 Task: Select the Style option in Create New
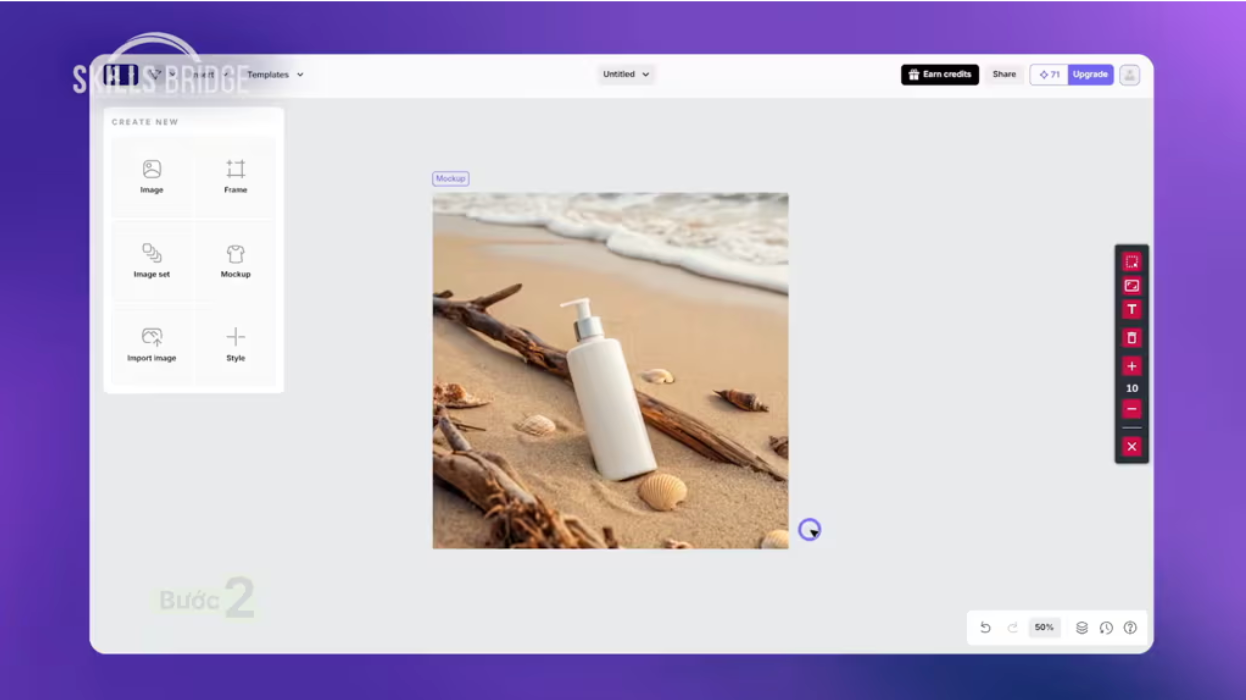tap(236, 344)
